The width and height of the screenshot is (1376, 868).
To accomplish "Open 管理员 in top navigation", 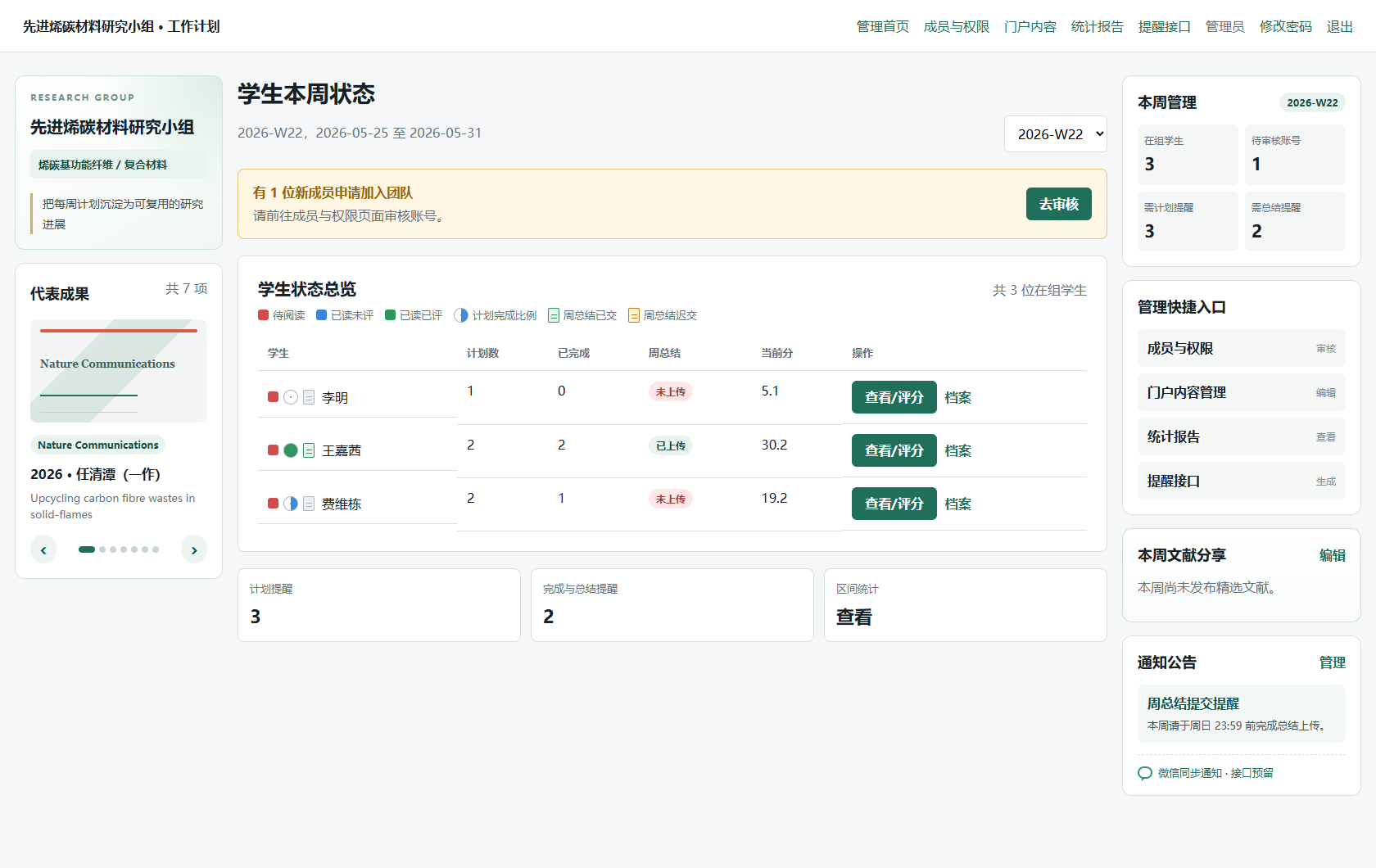I will pyautogui.click(x=1225, y=27).
